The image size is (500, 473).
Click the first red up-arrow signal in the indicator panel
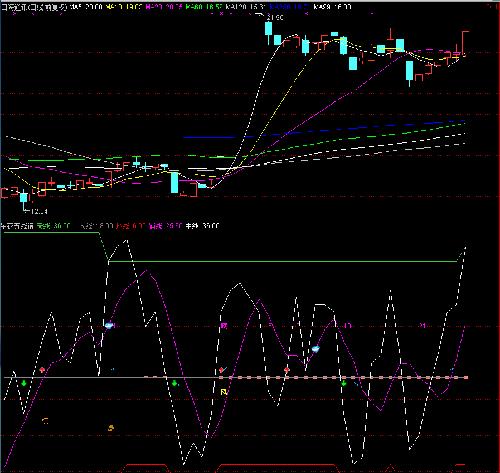point(42,370)
